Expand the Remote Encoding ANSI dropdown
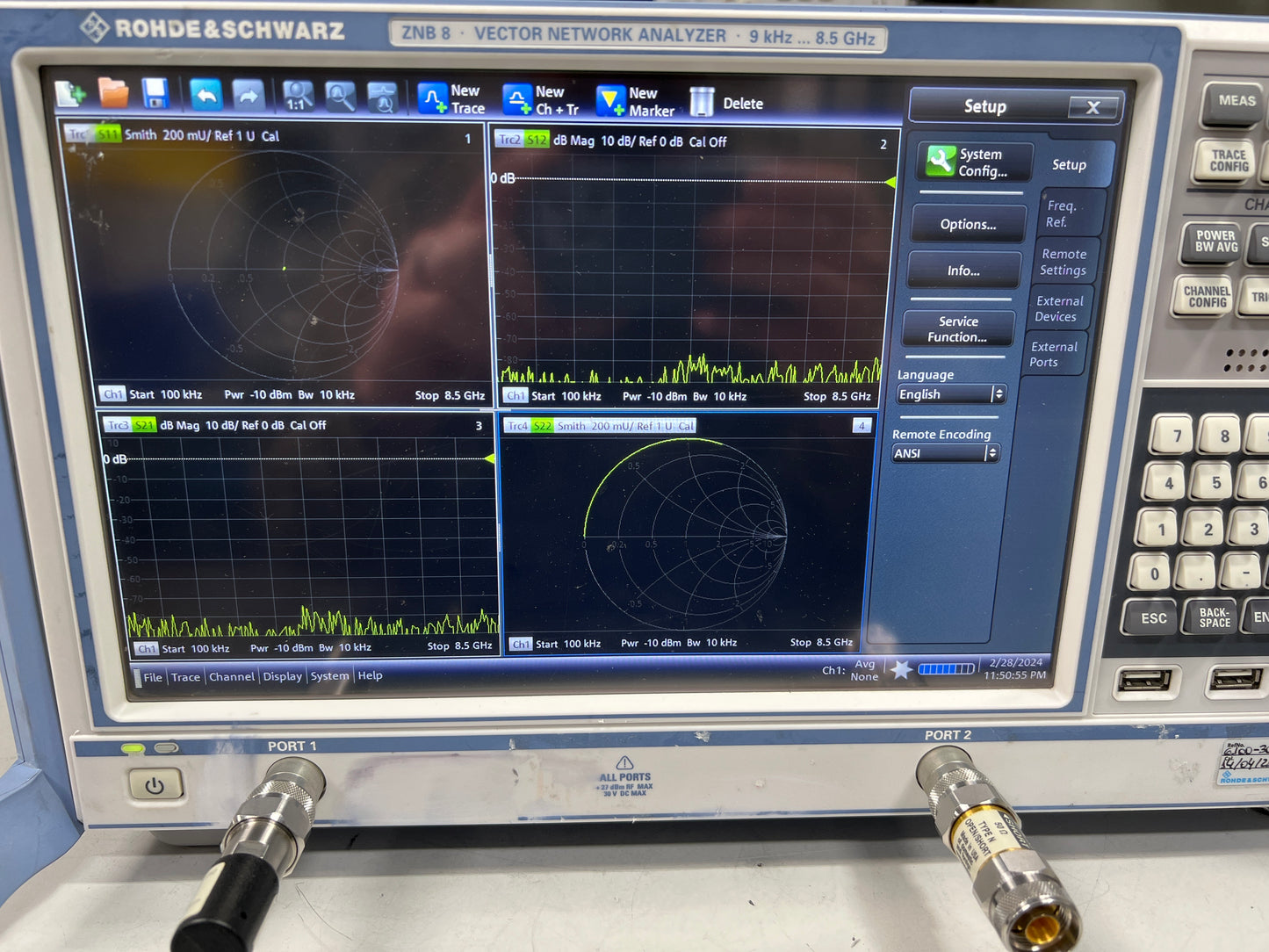Screen dimensions: 1269x952 [945, 453]
